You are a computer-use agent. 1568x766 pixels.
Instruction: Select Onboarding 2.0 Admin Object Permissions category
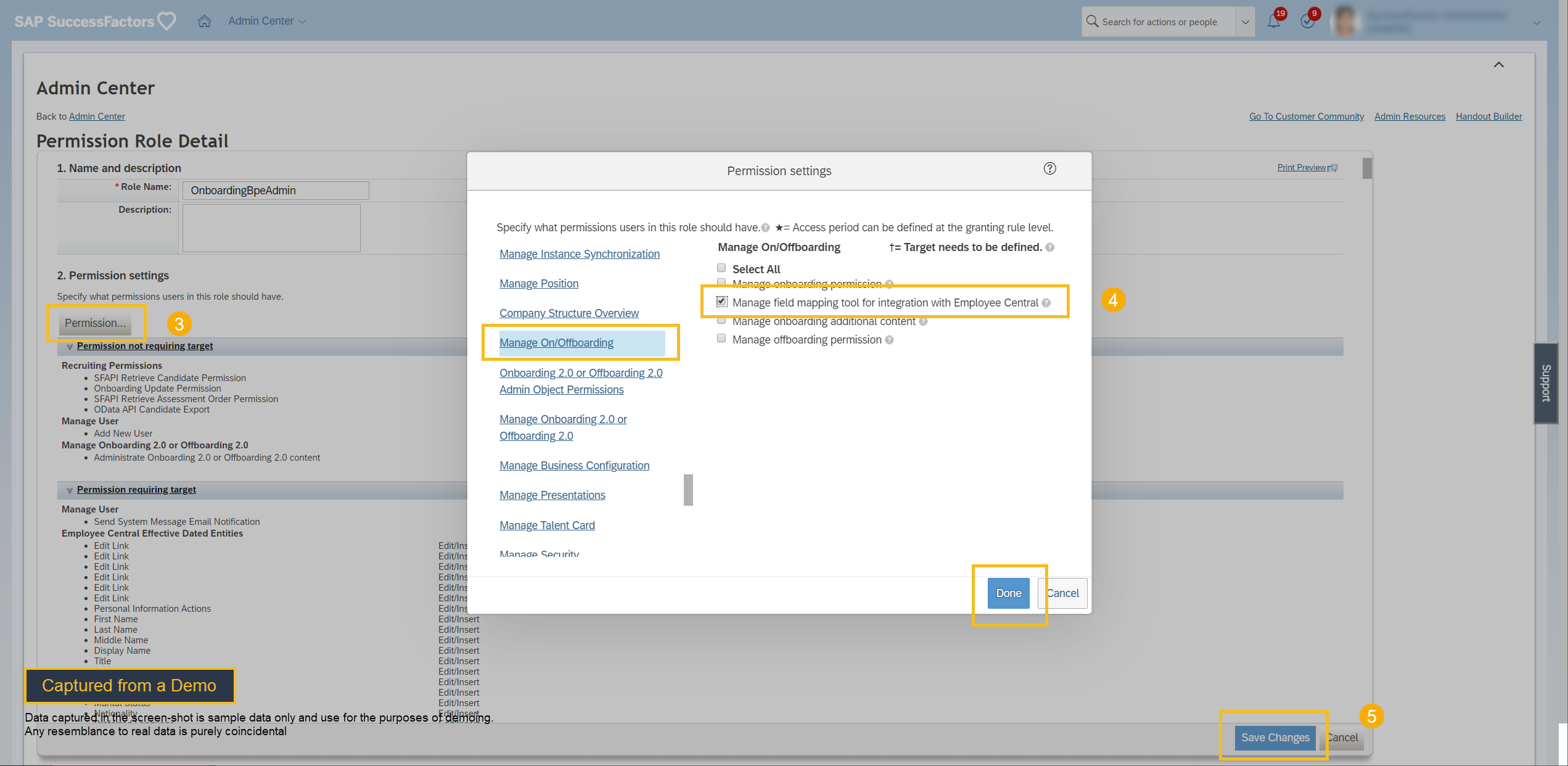581,381
